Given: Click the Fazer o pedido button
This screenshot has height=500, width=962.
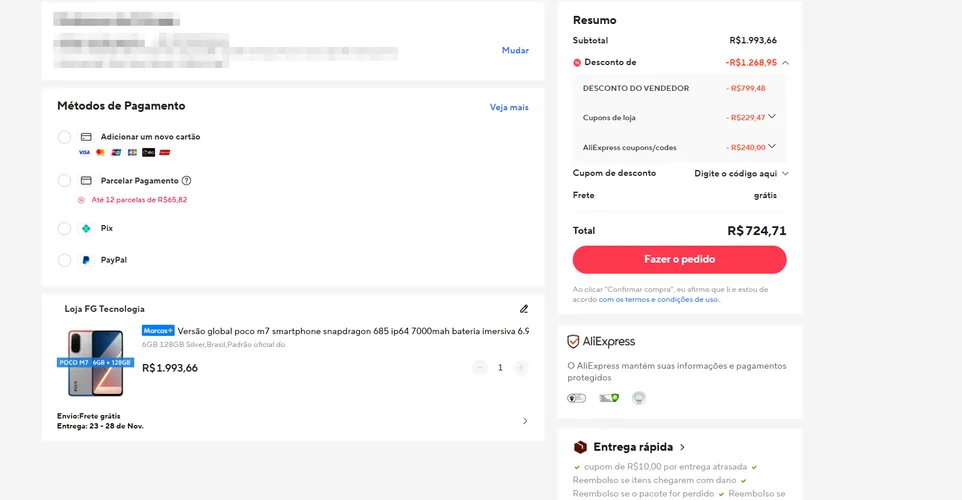Looking at the screenshot, I should [679, 260].
